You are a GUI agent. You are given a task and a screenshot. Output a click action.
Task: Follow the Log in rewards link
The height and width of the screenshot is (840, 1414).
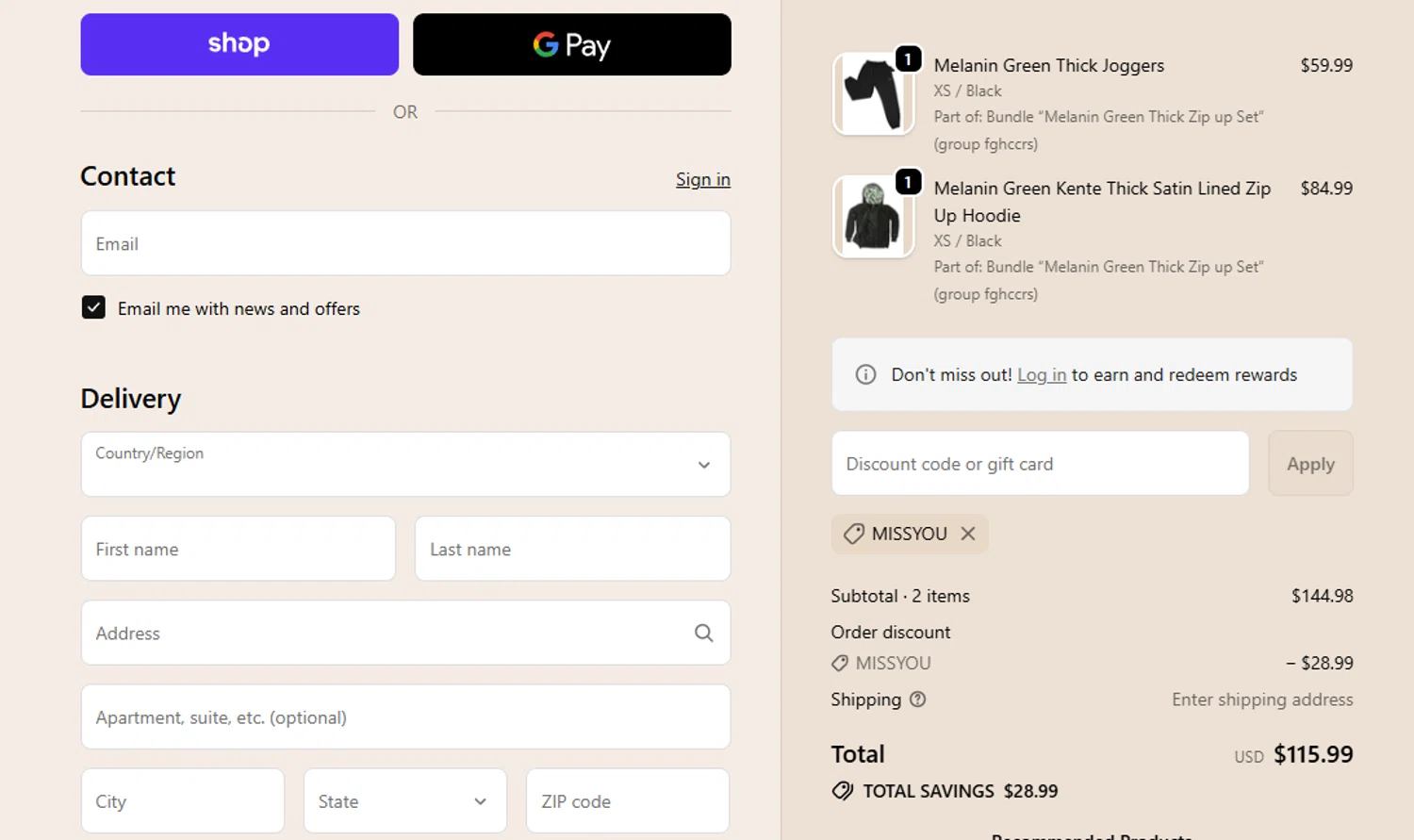pos(1042,374)
